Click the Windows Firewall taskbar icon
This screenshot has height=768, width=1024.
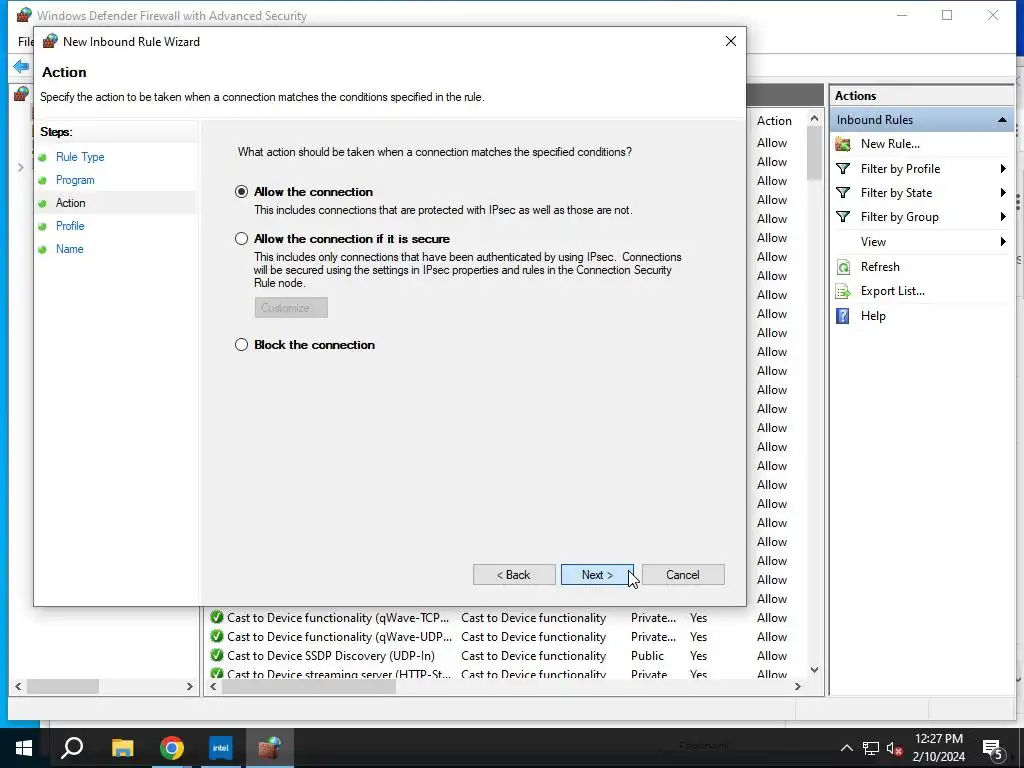click(270, 748)
